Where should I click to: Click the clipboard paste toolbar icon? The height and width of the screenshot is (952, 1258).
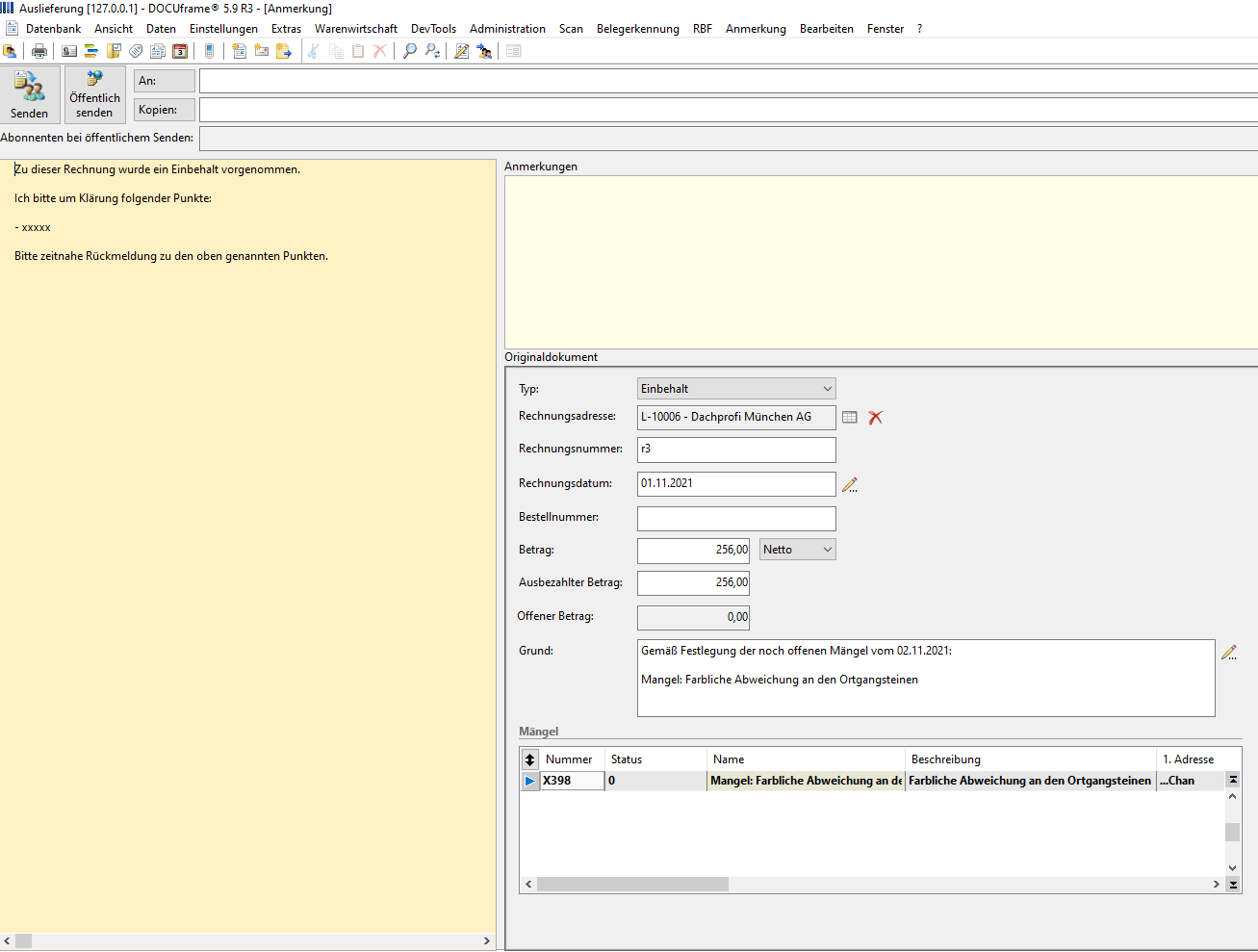click(358, 51)
